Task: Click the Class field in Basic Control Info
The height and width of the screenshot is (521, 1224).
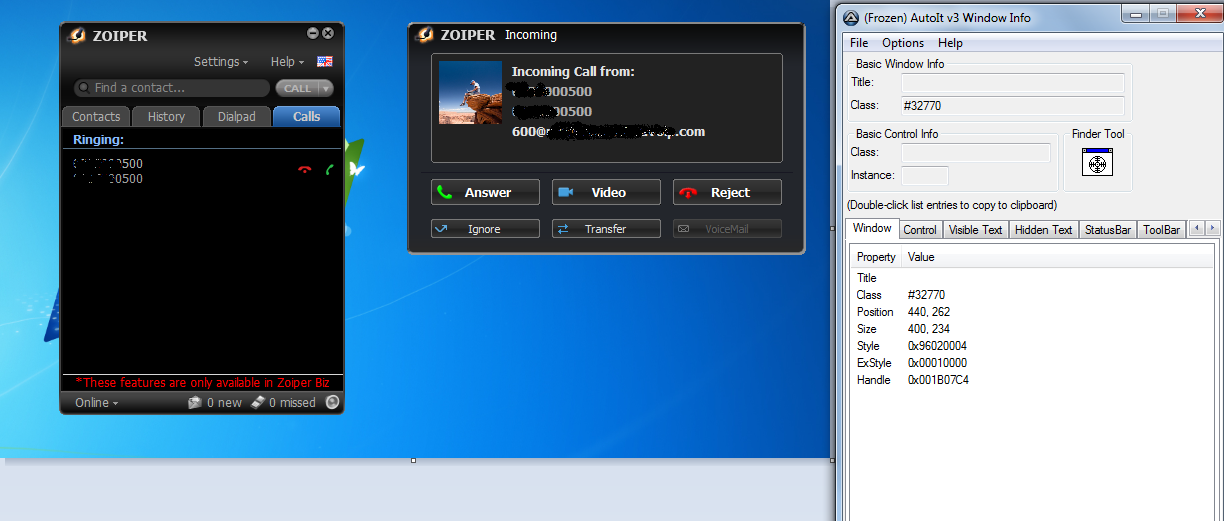Action: click(x=976, y=152)
